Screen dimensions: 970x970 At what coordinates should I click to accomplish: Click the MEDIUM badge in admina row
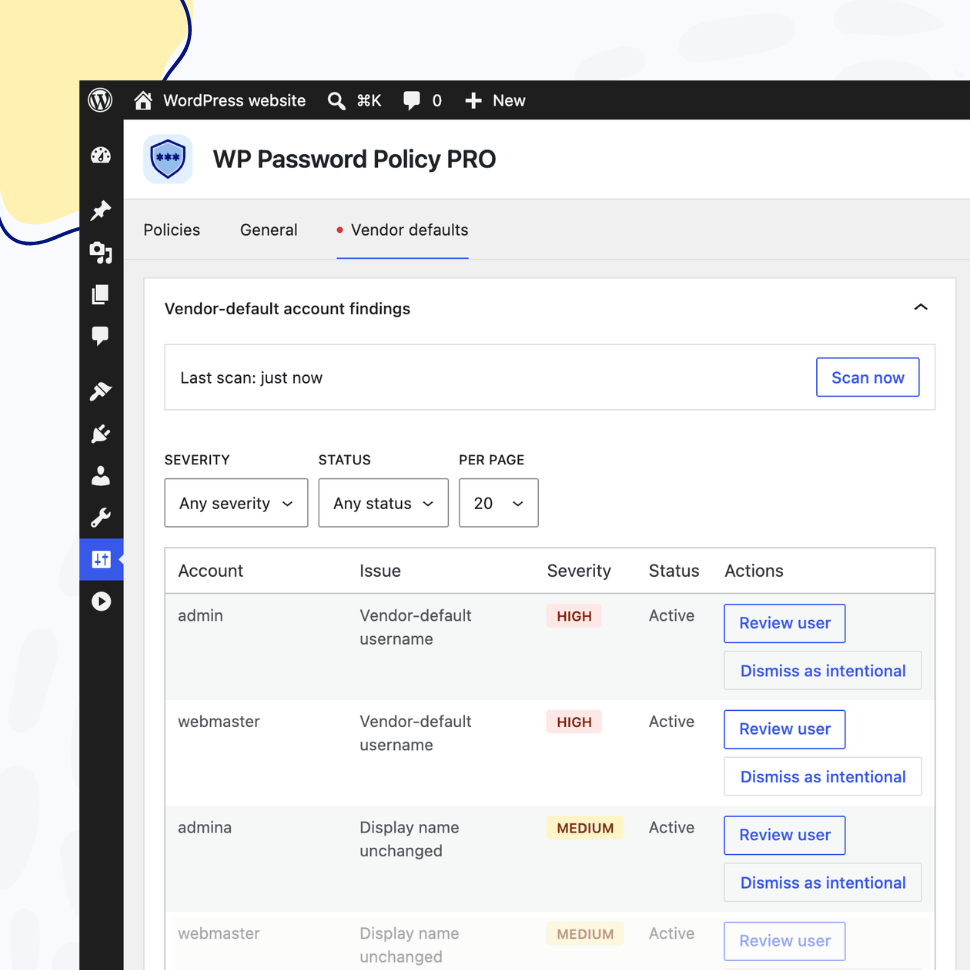(x=585, y=828)
